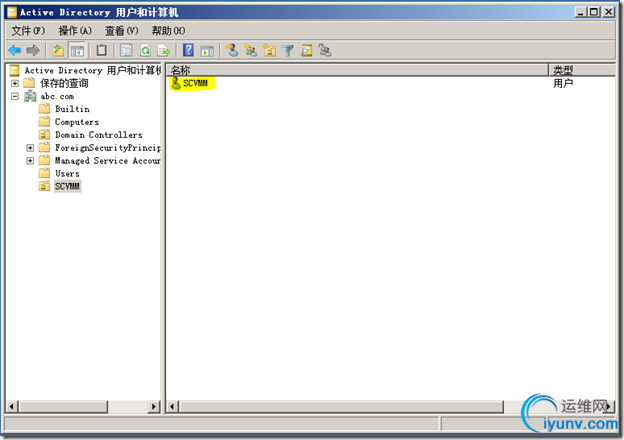624x440 pixels.
Task: Open the 操作(A) menu
Action: point(75,31)
